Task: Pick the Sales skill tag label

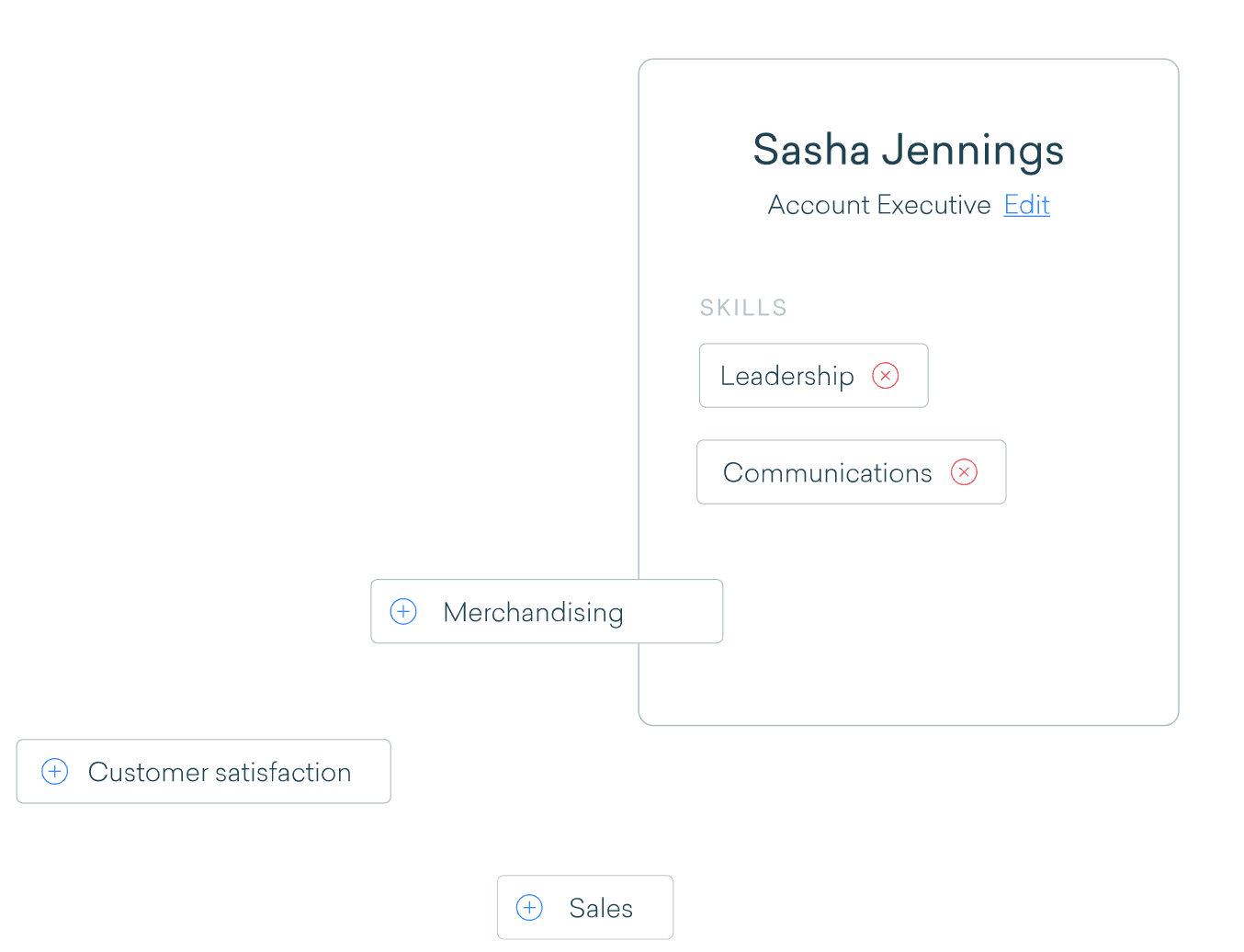Action: point(601,908)
